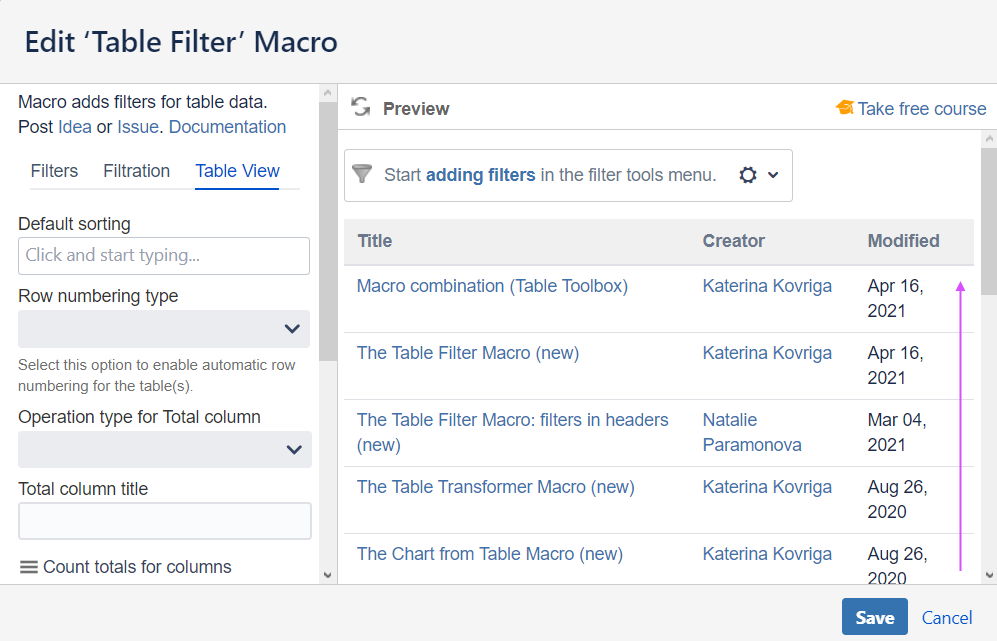
Task: Open the gear settings icon in filter bar
Action: click(x=748, y=175)
